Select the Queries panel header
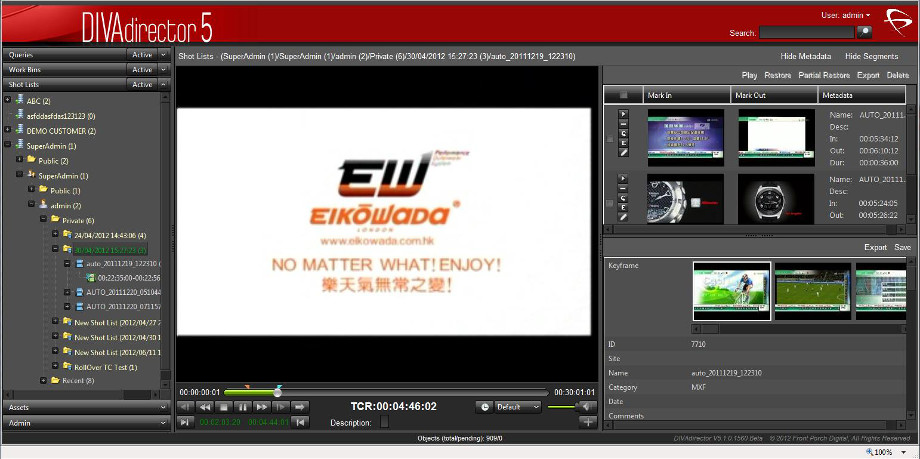920x459 pixels. click(65, 55)
